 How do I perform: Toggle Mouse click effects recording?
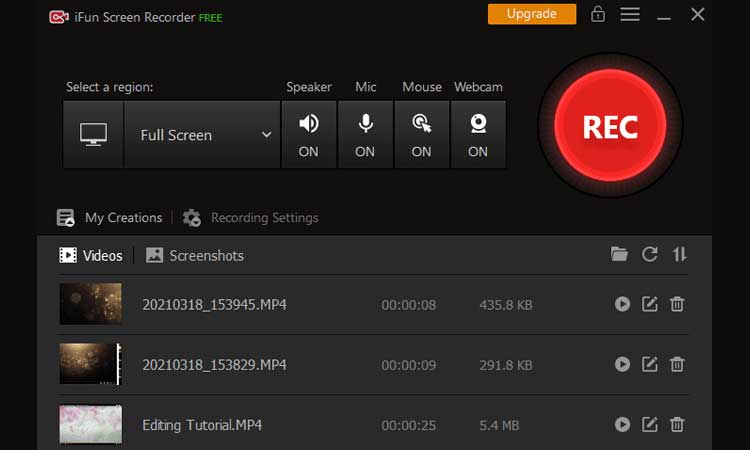(421, 134)
